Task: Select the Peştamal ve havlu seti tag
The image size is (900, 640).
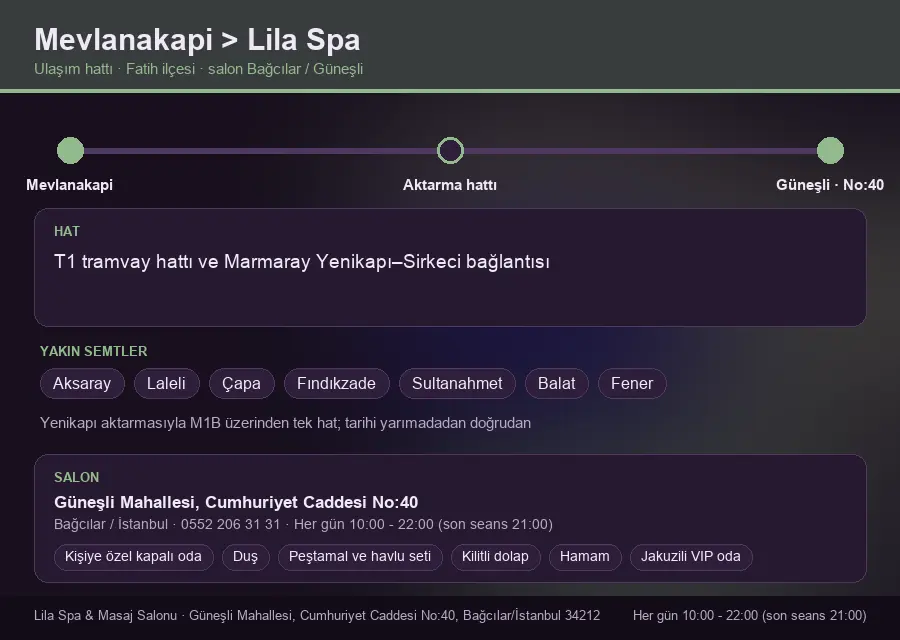Action: tap(360, 557)
